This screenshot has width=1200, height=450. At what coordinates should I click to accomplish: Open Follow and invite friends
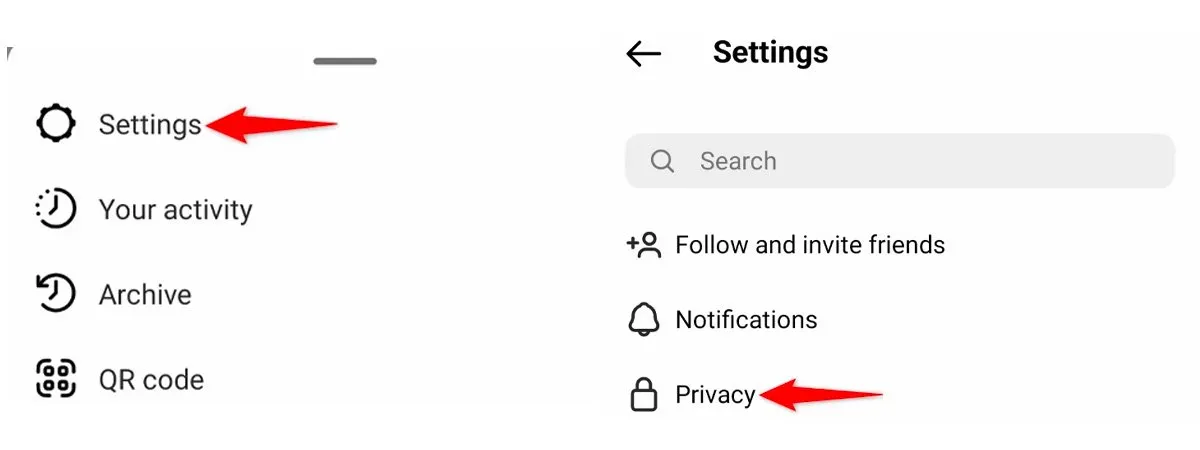(810, 244)
